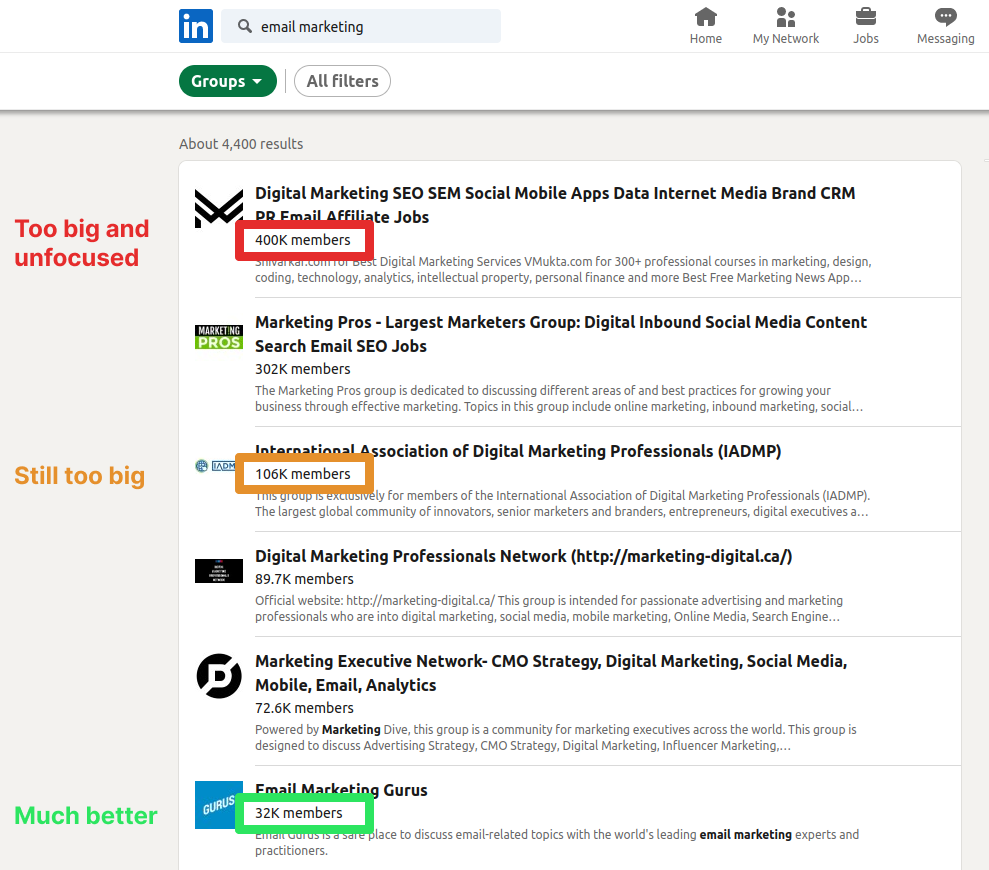Click the VMukta.com courses description
Image resolution: width=989 pixels, height=870 pixels.
tap(563, 269)
